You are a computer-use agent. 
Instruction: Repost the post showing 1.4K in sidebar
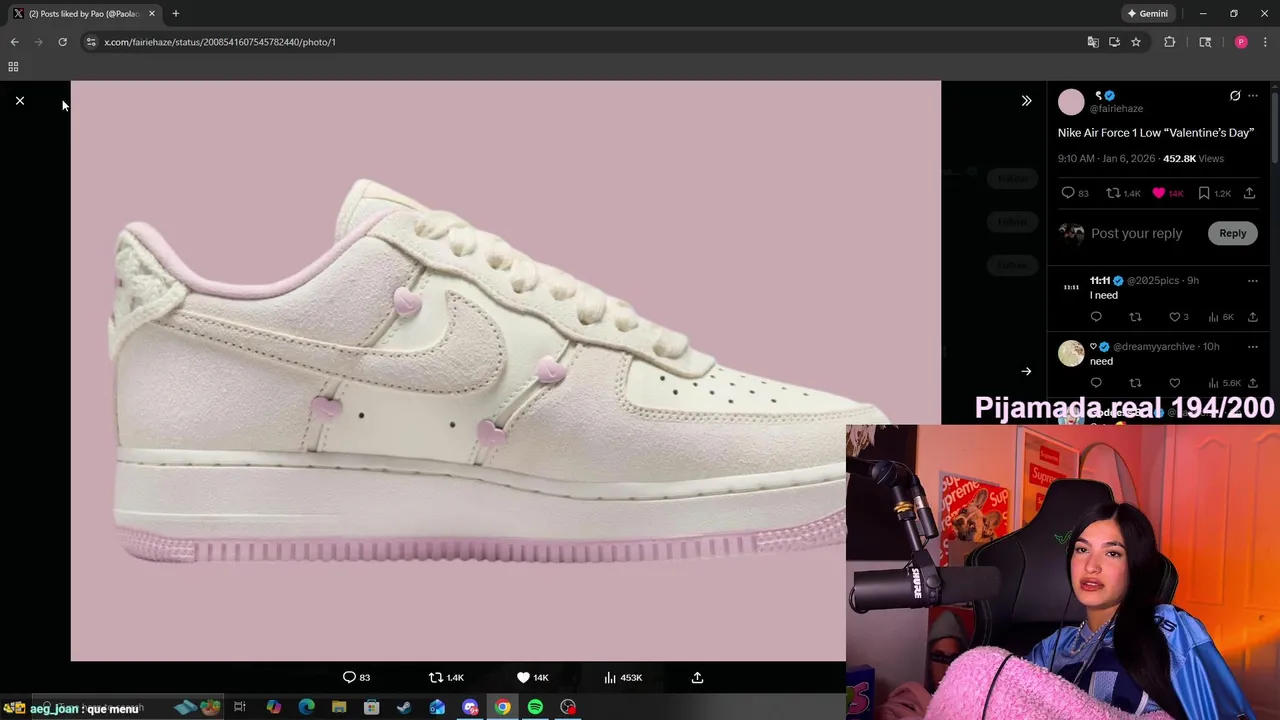coord(1123,193)
